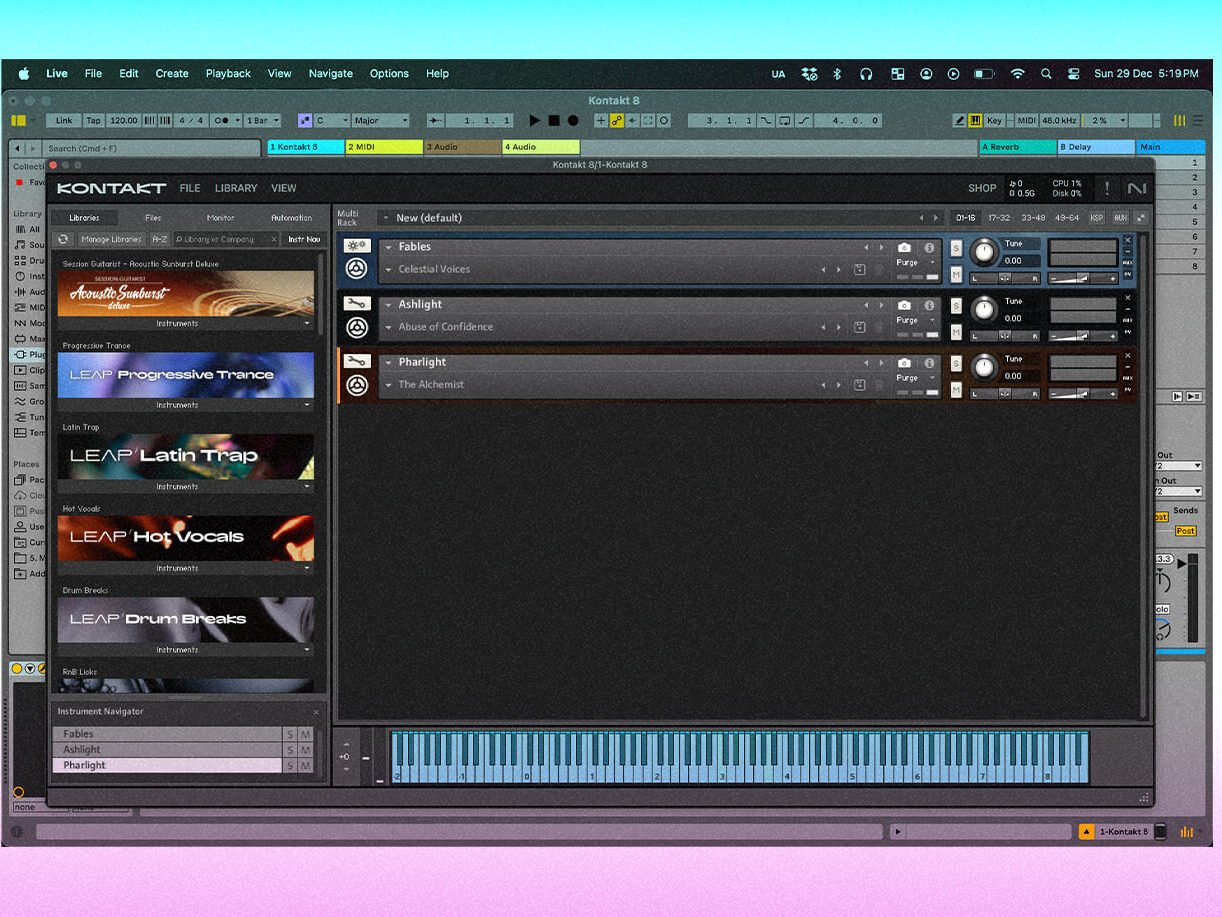Viewport: 1222px width, 917px height.
Task: Open the Fables instrument edit icon
Action: (x=357, y=246)
